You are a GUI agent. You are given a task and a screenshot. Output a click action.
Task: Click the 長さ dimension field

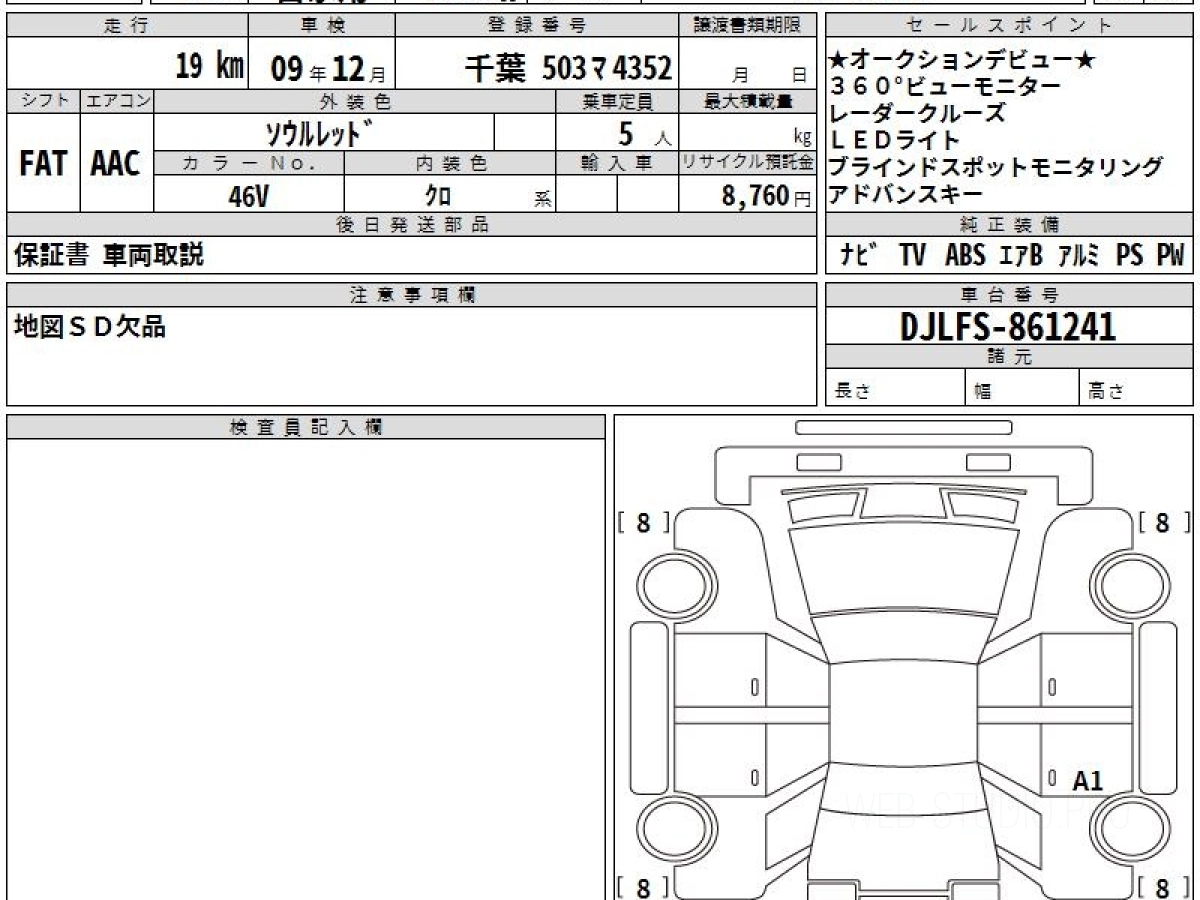click(895, 388)
